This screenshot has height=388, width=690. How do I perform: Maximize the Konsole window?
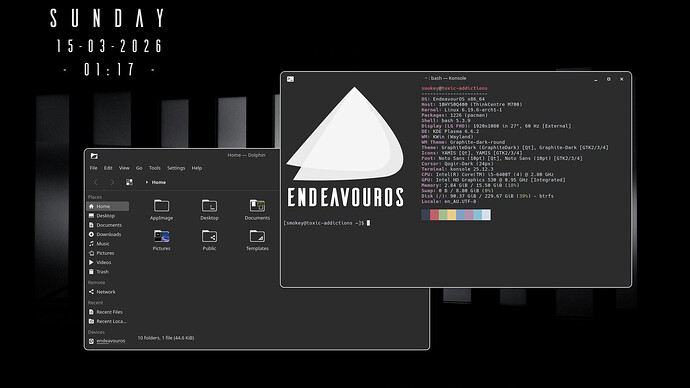[609, 79]
